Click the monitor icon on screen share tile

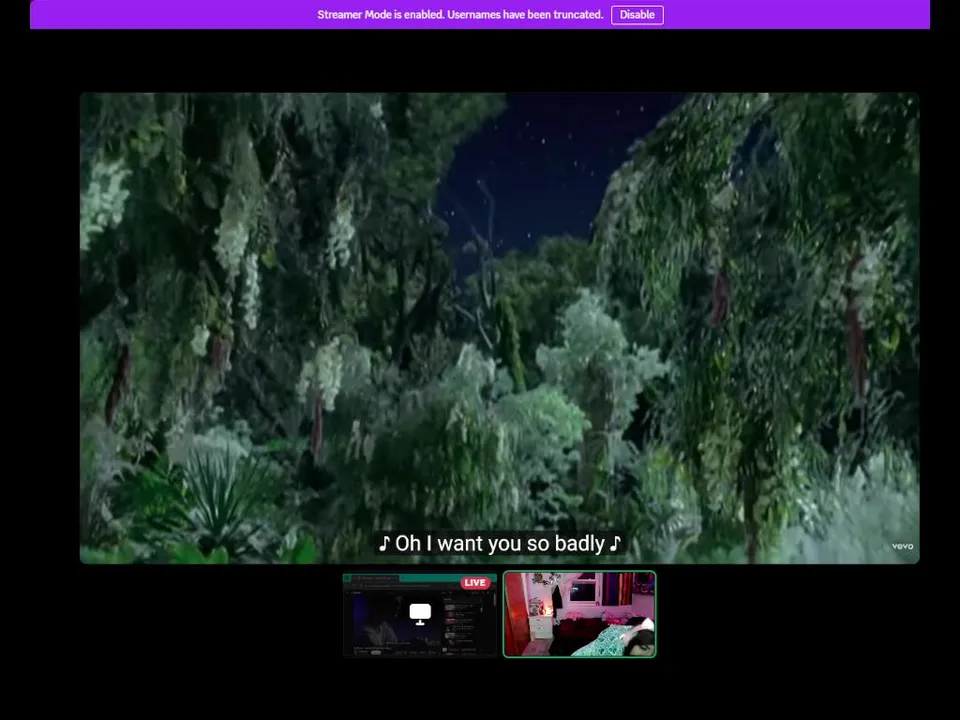click(x=420, y=613)
